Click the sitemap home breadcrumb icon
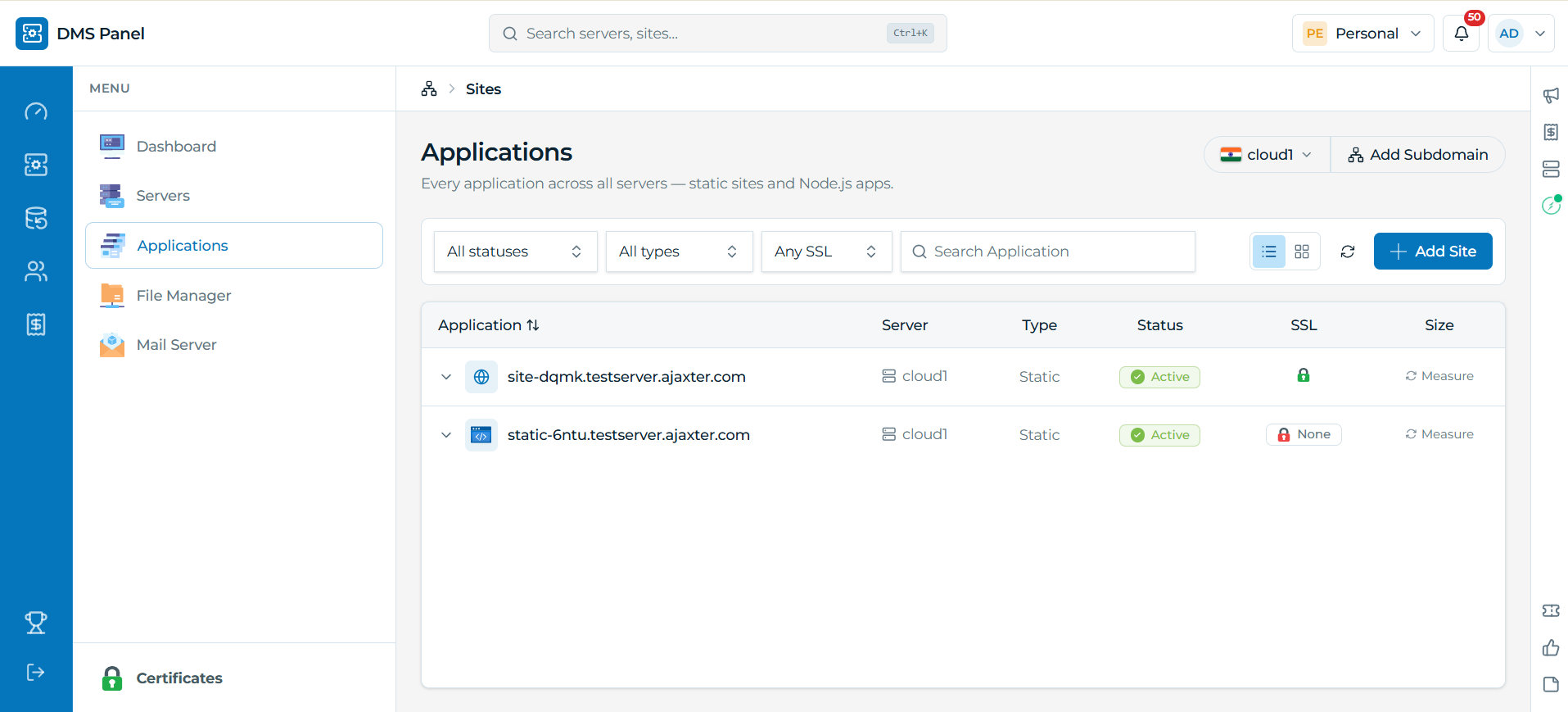The width and height of the screenshot is (1568, 712). pos(429,88)
